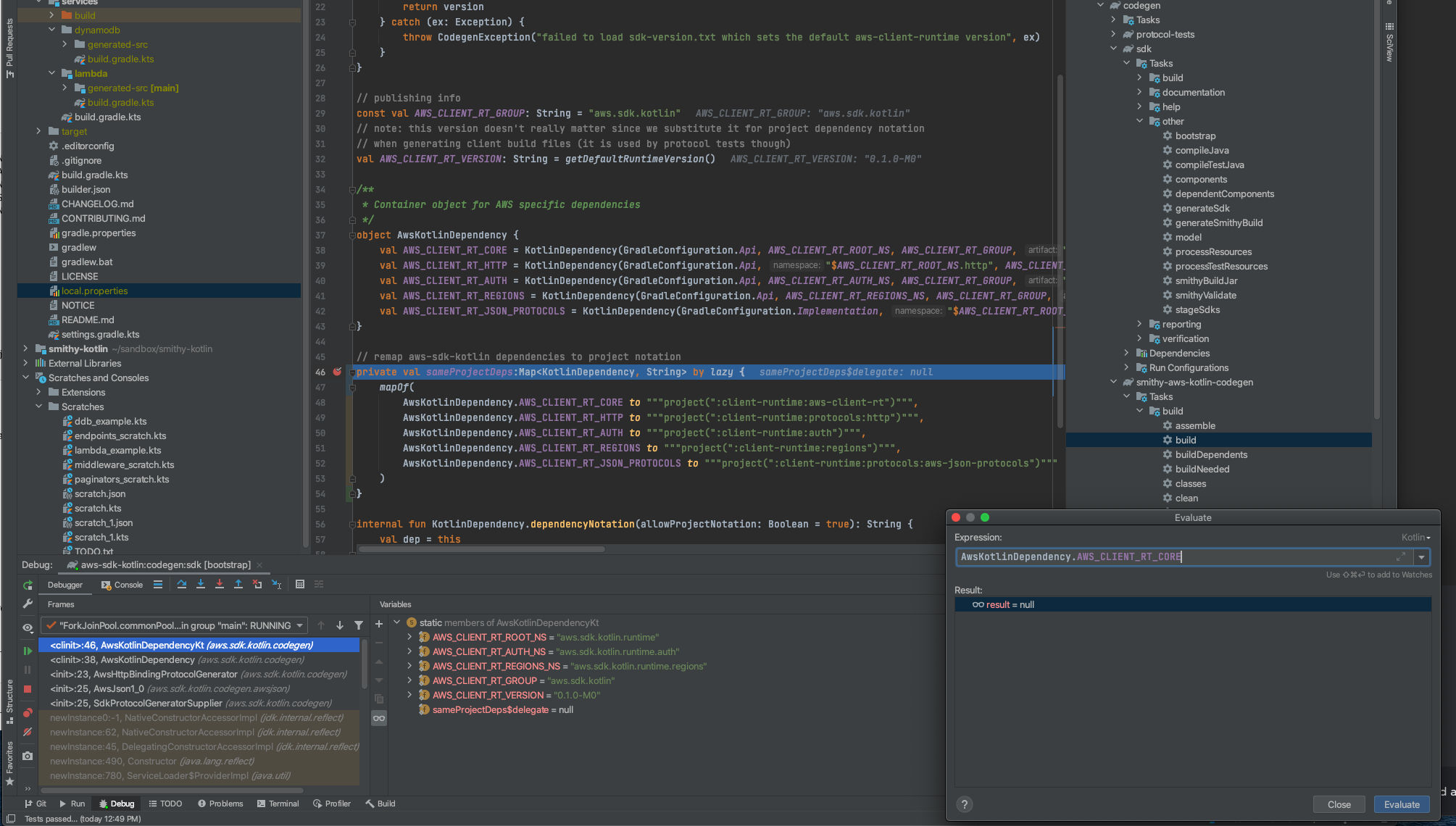Click the Step Out icon

tap(238, 585)
